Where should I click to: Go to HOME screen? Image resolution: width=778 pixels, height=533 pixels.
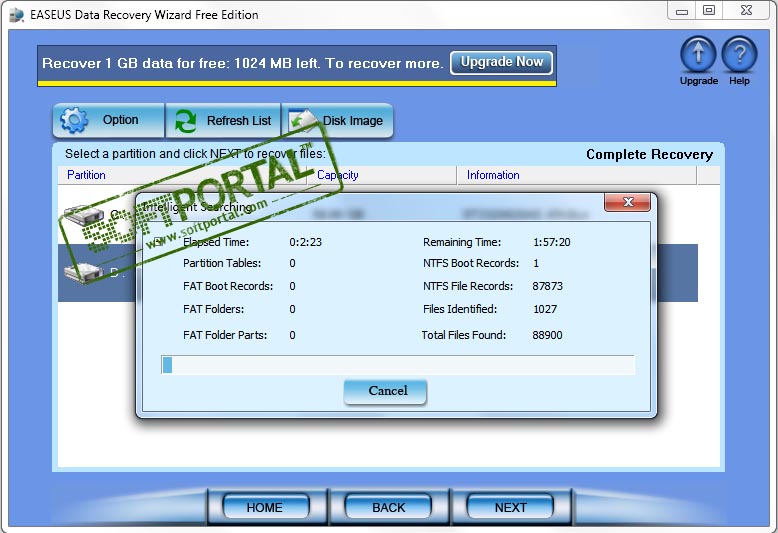(x=265, y=507)
